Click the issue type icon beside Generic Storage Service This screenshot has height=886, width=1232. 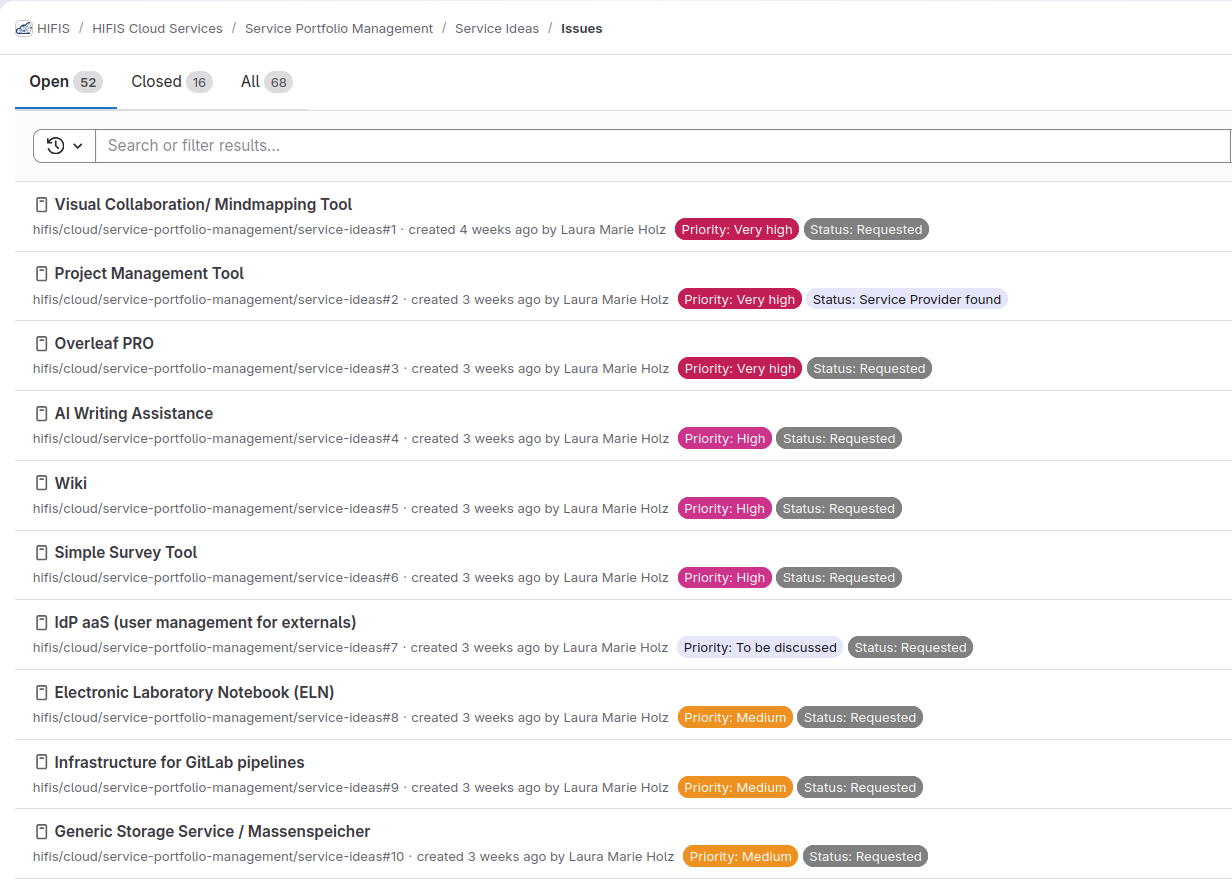tap(41, 831)
